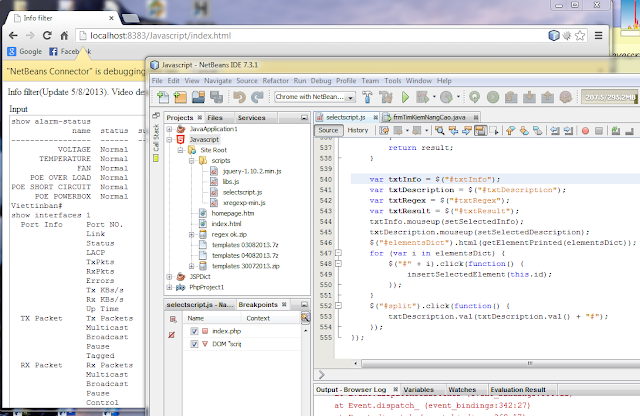Click the Source view button
Screen dimensions: 640x416
[328, 130]
